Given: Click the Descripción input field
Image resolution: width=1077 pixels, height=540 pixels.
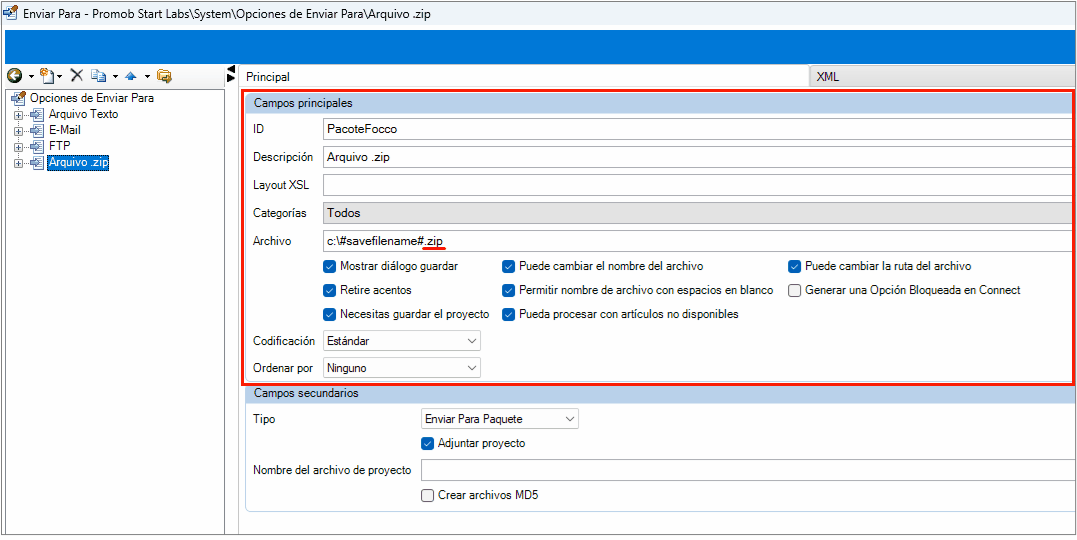Looking at the screenshot, I should [x=697, y=157].
